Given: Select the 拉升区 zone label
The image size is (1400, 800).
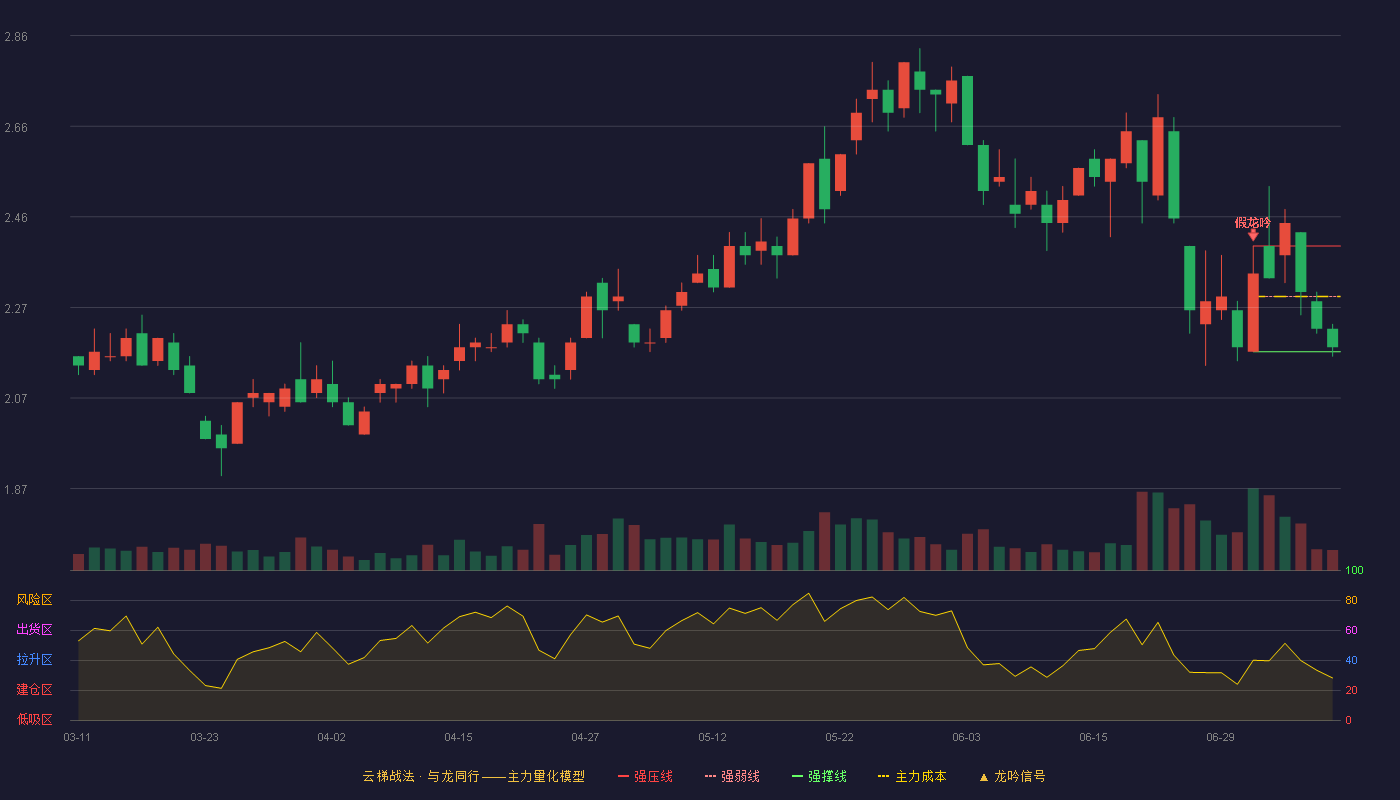Looking at the screenshot, I should 34,660.
